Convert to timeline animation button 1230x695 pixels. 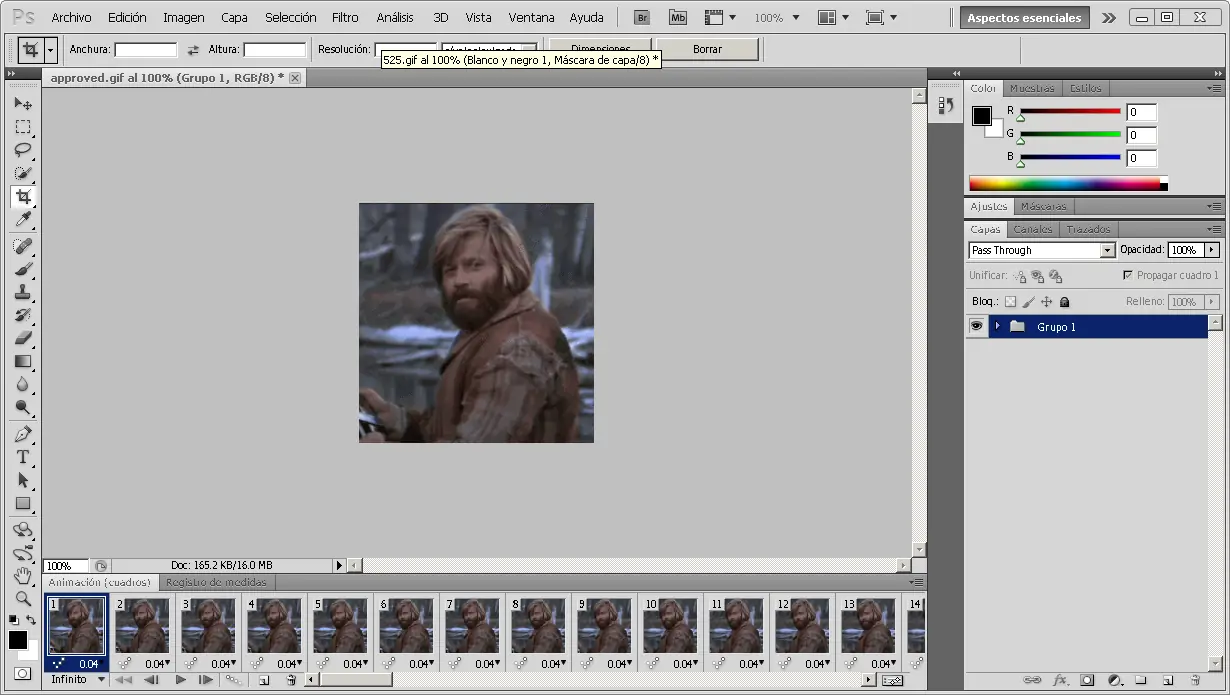tap(893, 680)
